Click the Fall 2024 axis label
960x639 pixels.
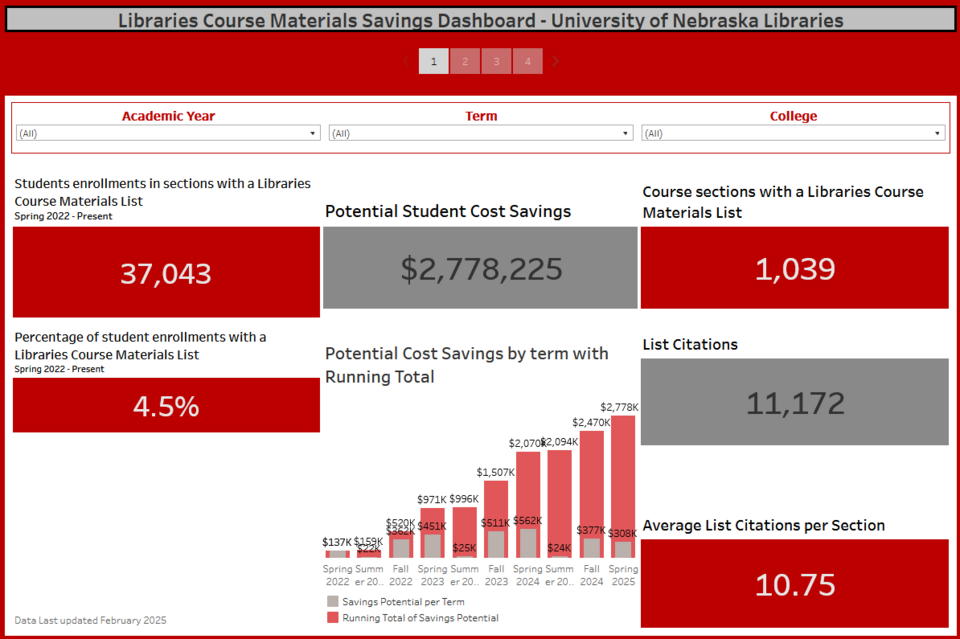click(x=591, y=575)
